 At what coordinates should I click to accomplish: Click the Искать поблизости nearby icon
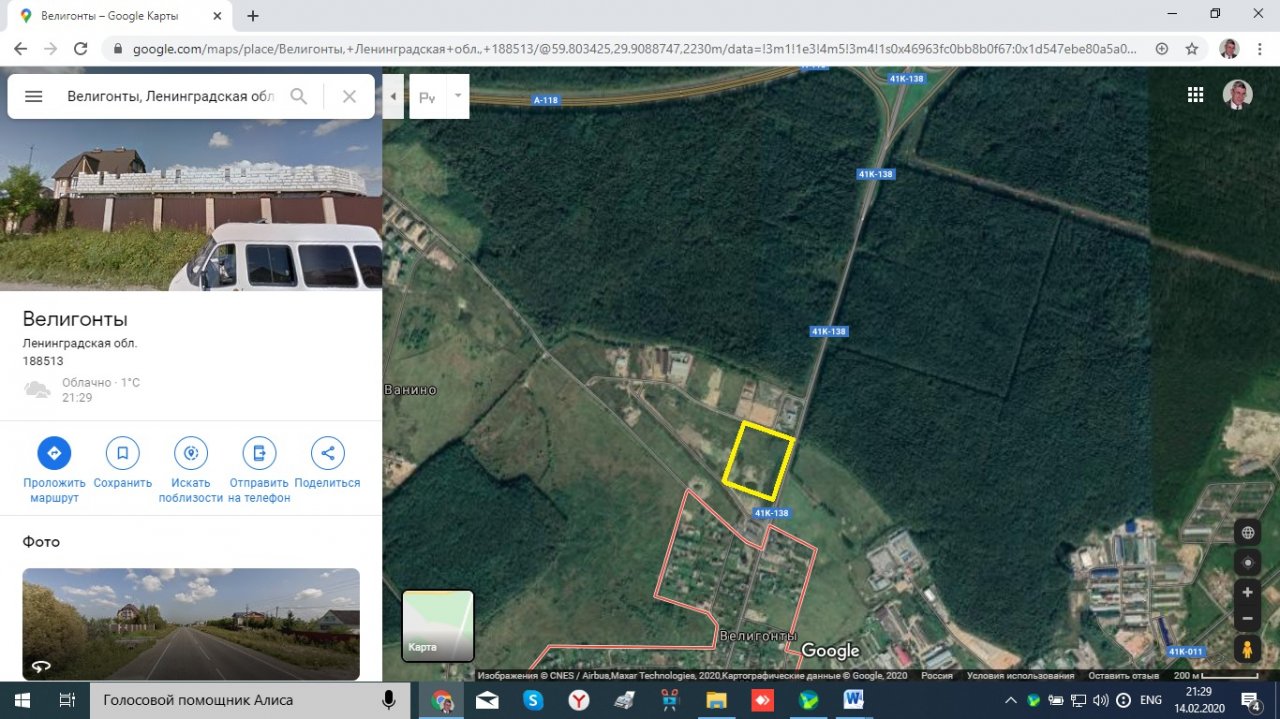pos(190,453)
